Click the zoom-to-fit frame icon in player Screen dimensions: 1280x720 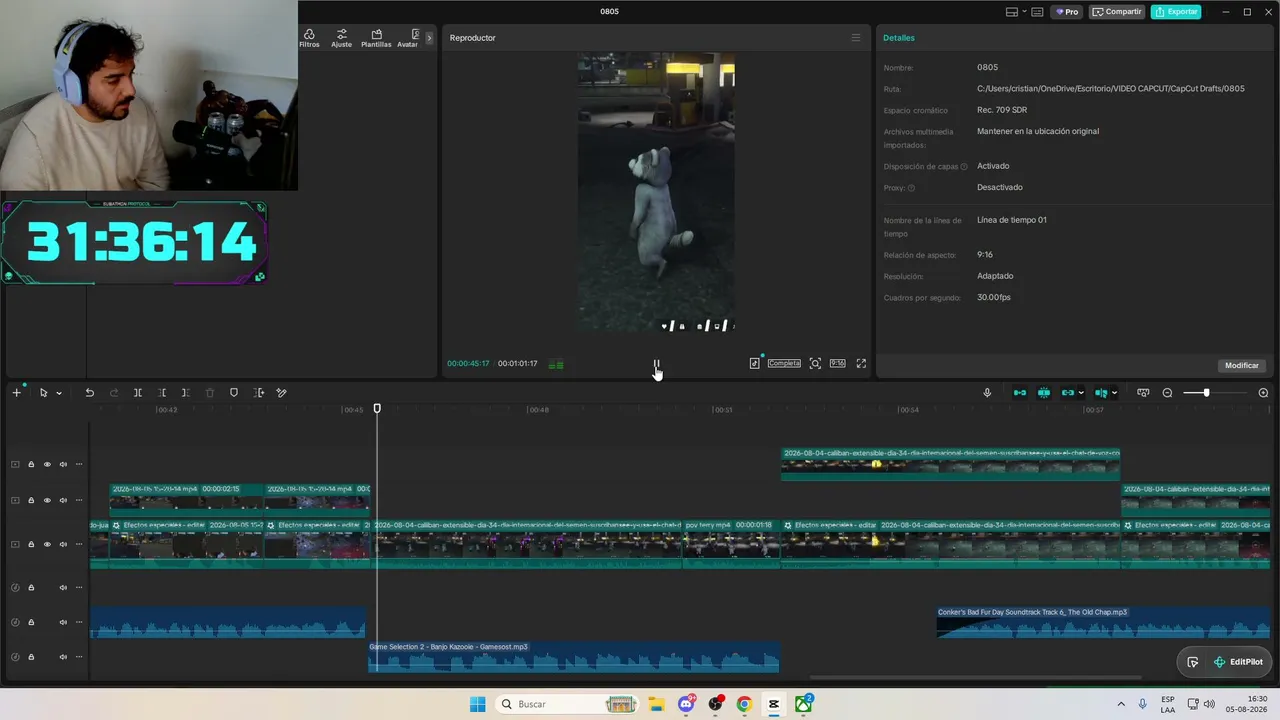tap(815, 363)
